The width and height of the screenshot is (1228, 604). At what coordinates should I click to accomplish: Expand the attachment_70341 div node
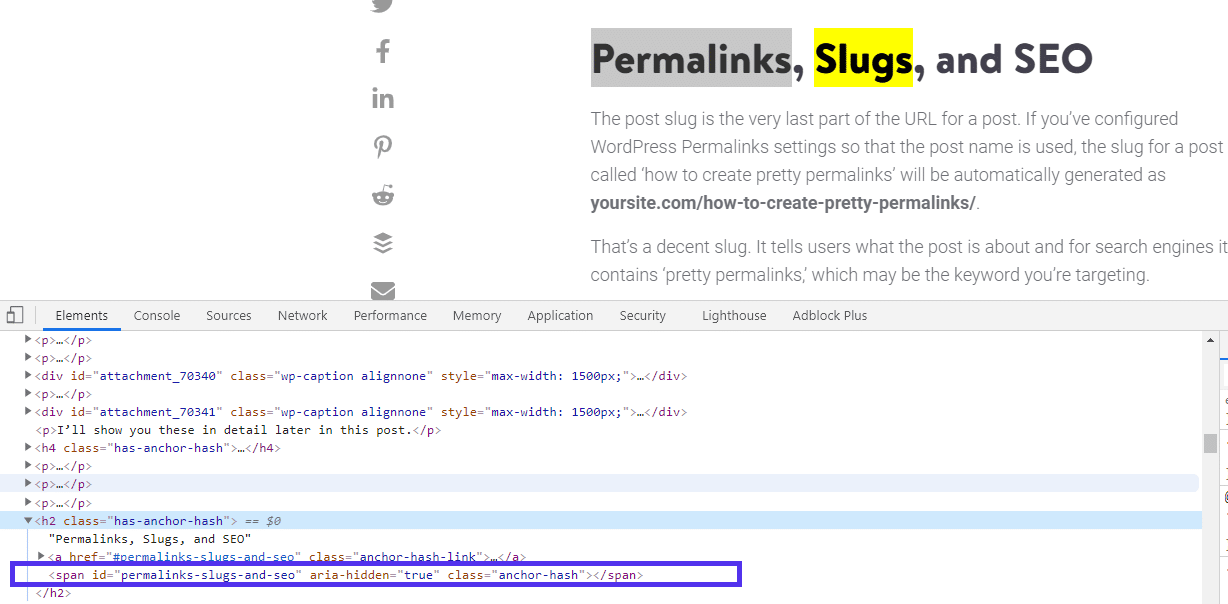point(28,412)
